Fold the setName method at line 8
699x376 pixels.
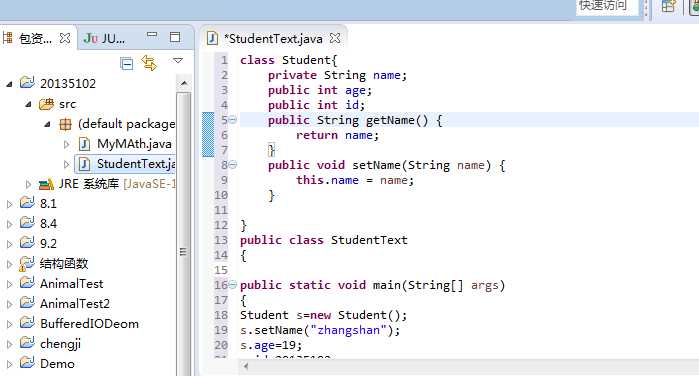[x=233, y=165]
